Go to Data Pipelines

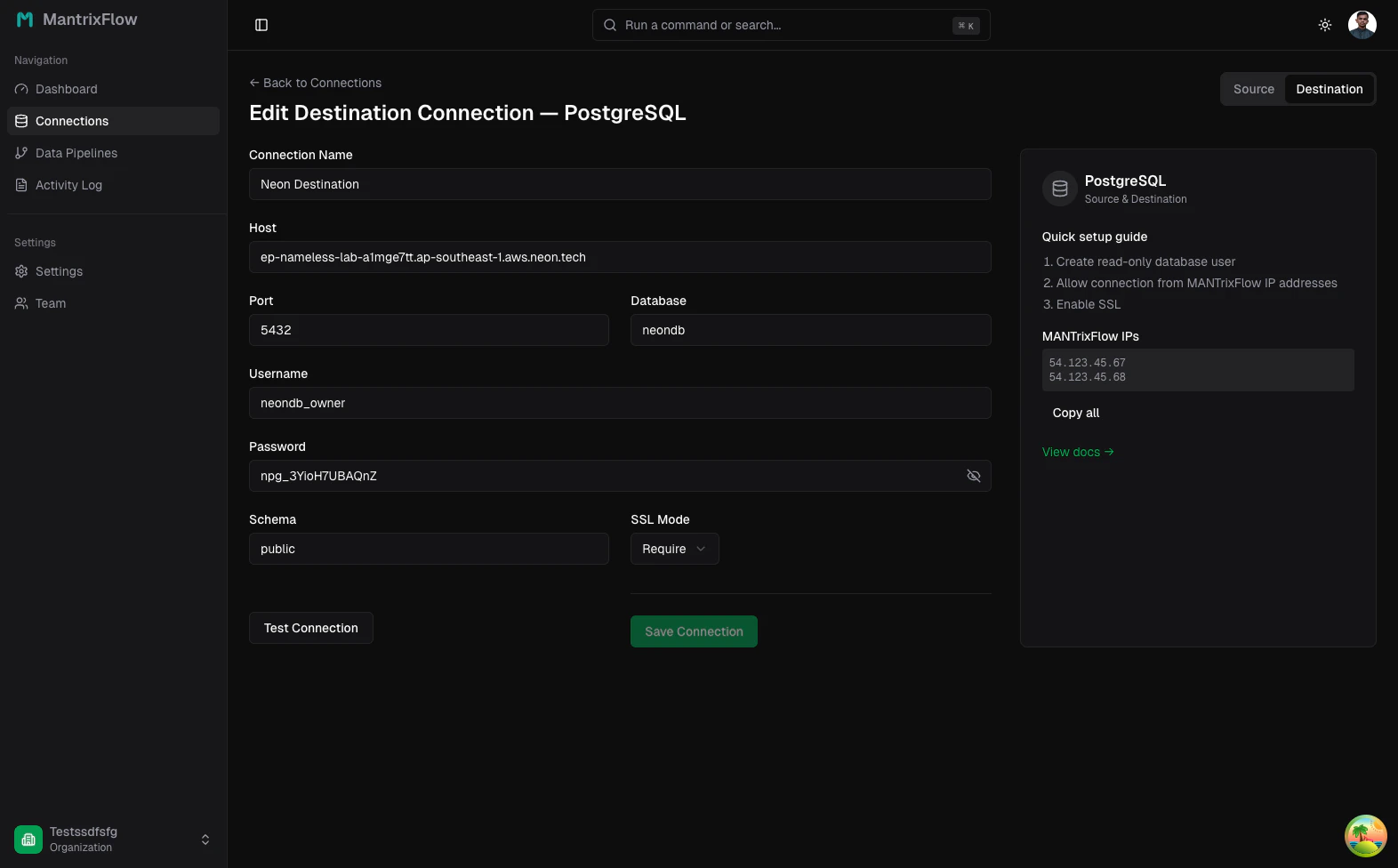tap(113, 153)
